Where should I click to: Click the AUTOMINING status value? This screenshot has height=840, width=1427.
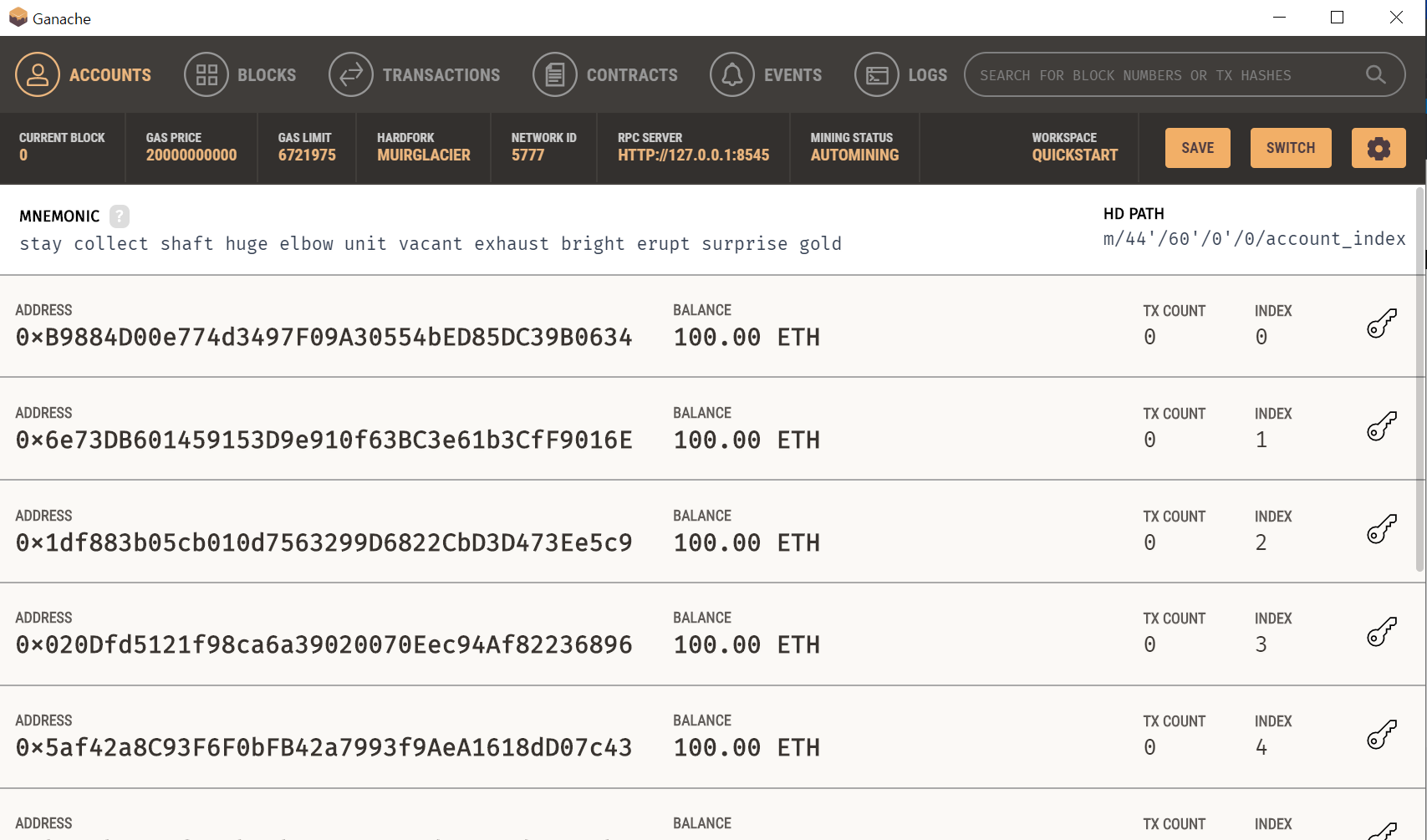(854, 155)
